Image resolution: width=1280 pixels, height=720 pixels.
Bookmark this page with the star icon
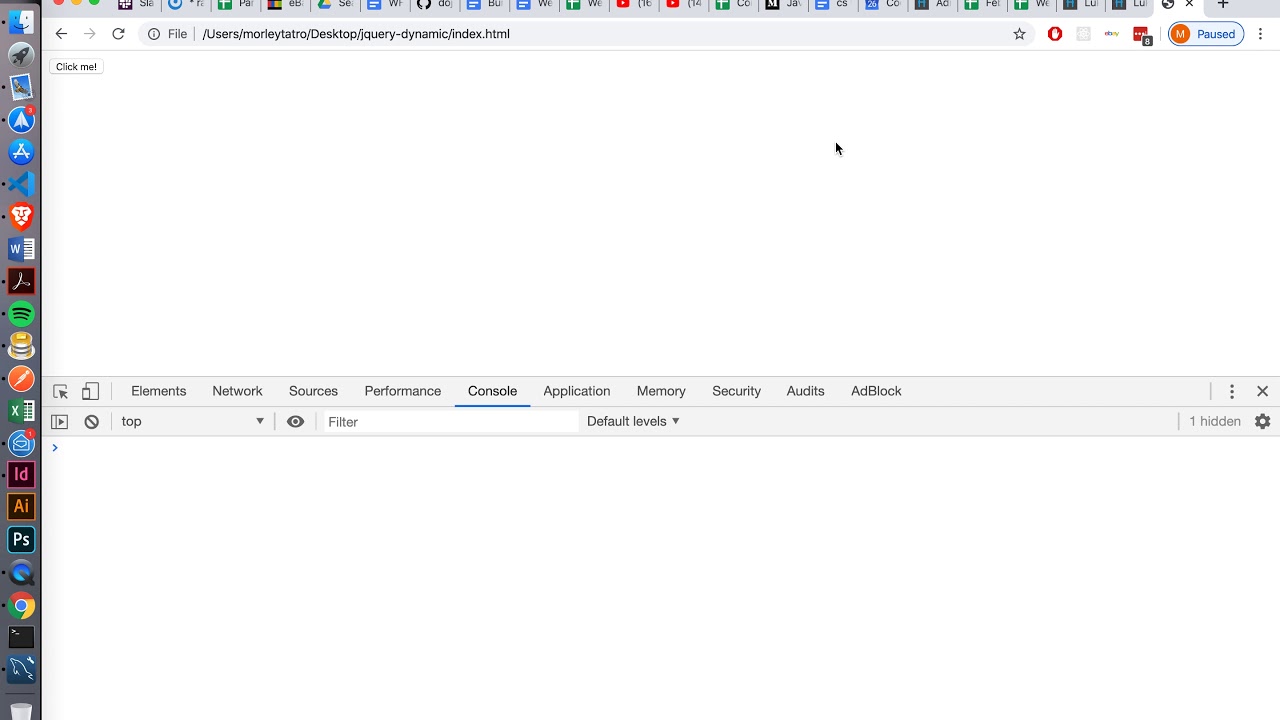[x=1019, y=34]
